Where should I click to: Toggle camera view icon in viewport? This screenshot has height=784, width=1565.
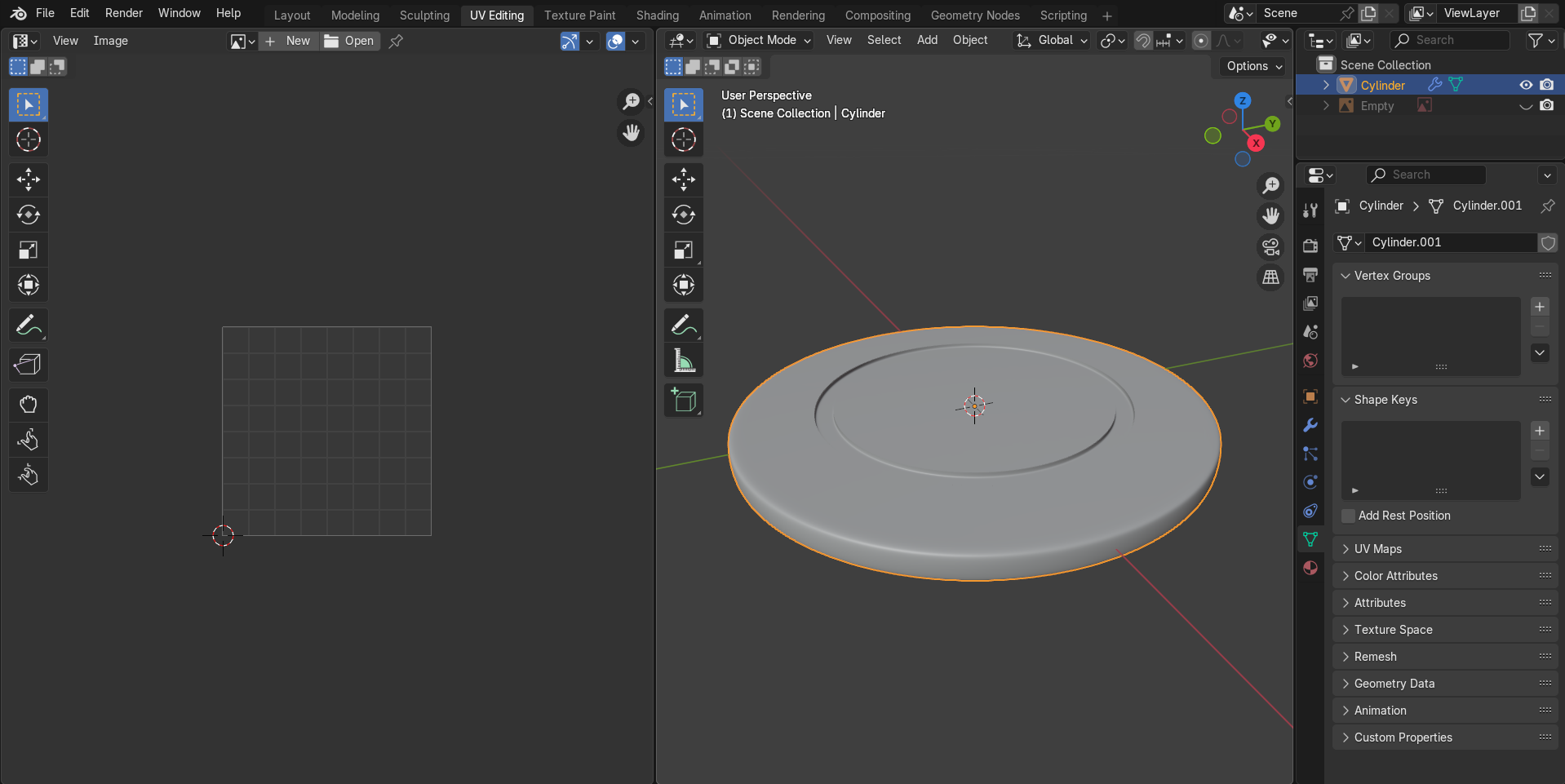(x=1270, y=246)
